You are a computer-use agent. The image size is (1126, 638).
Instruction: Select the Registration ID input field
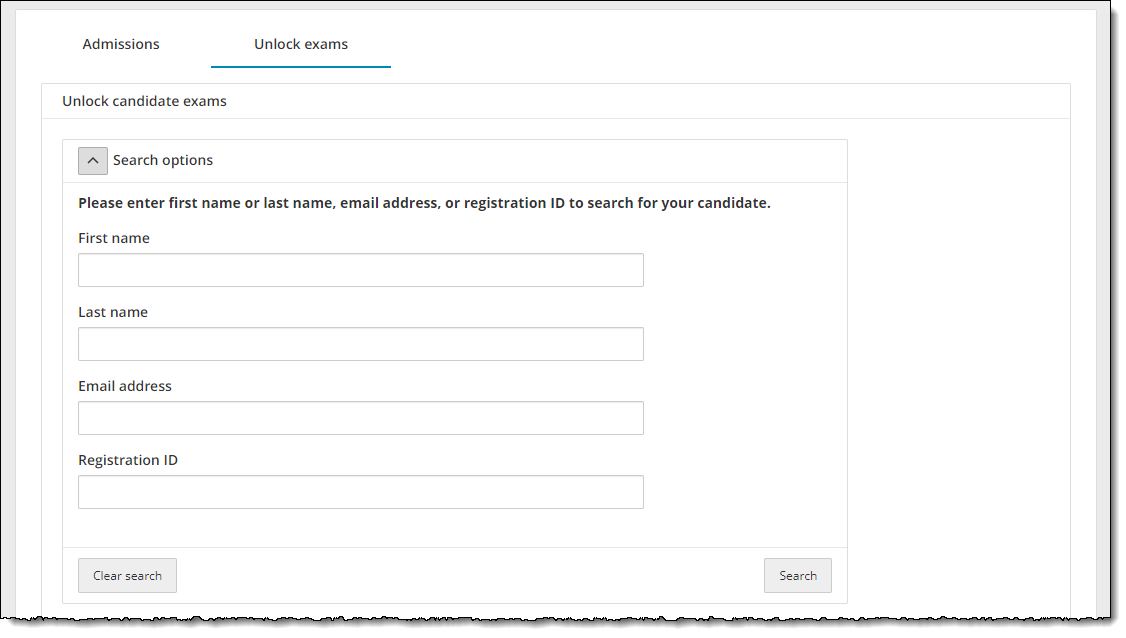(x=360, y=492)
